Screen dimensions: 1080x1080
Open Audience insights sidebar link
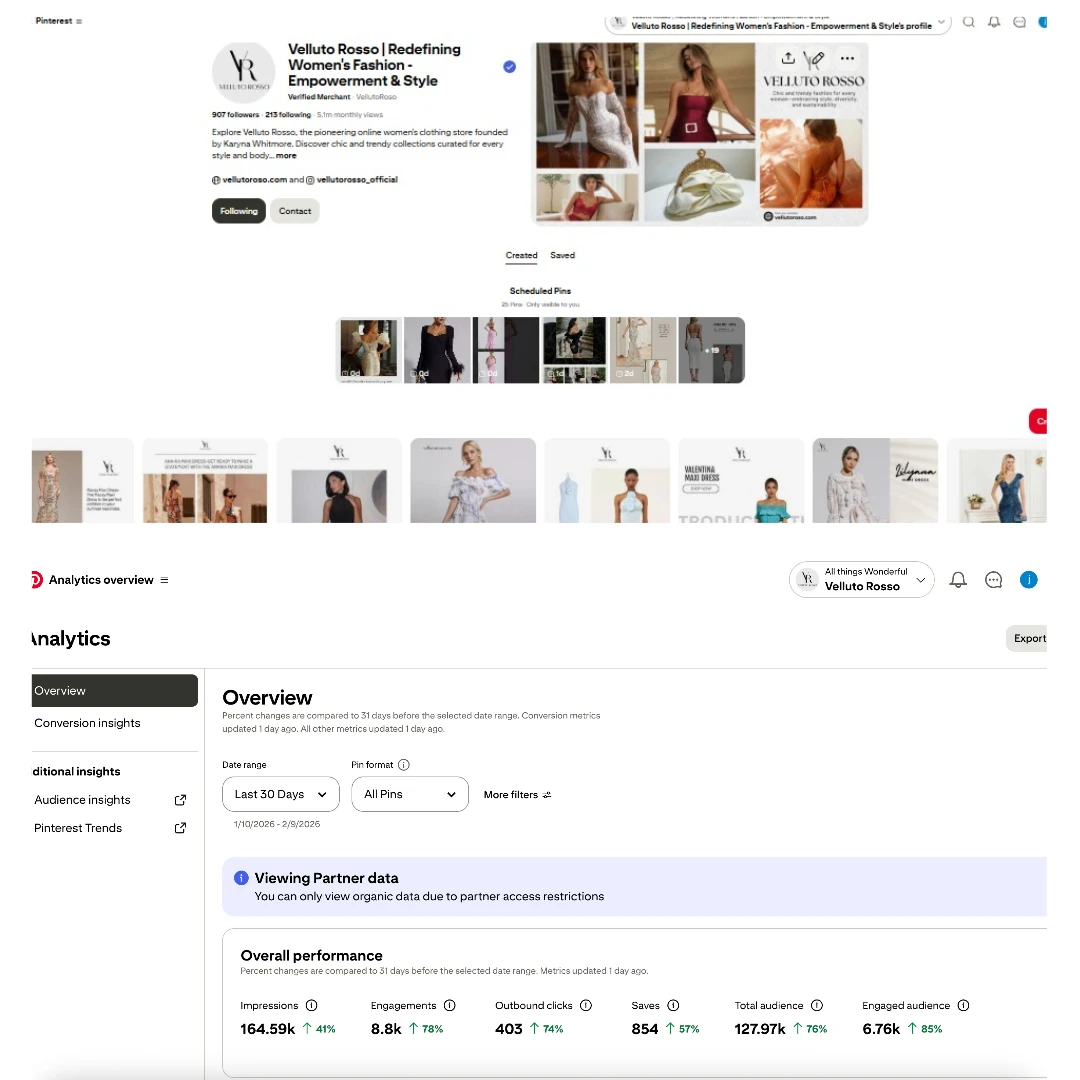coord(83,800)
